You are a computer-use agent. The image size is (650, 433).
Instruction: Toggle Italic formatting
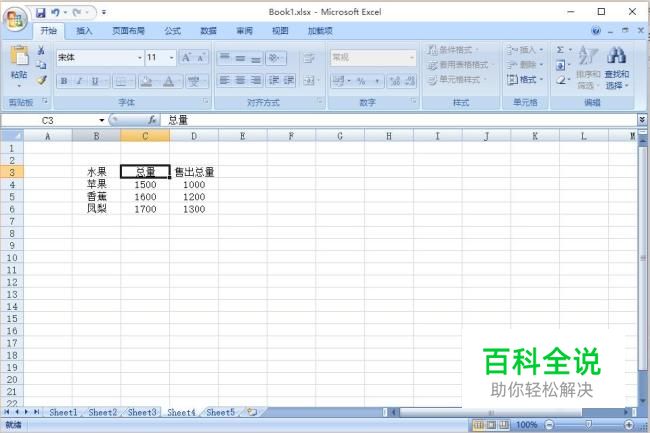(x=79, y=81)
